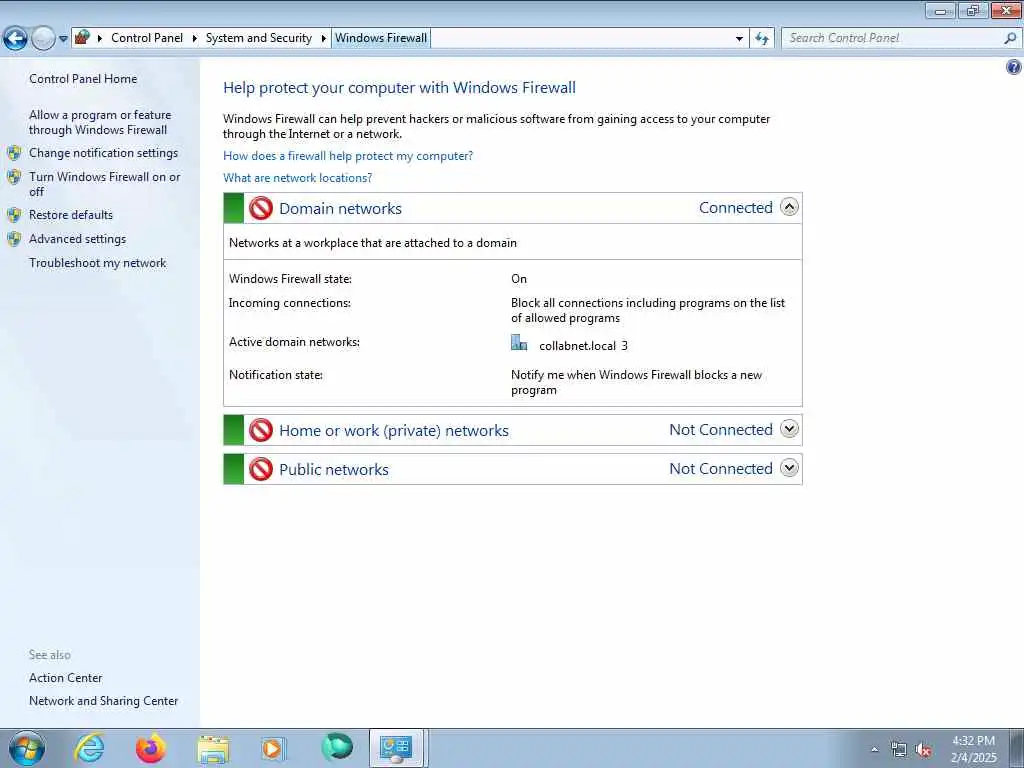1024x768 pixels.
Task: Open Troubleshoot my network
Action: [x=97, y=263]
